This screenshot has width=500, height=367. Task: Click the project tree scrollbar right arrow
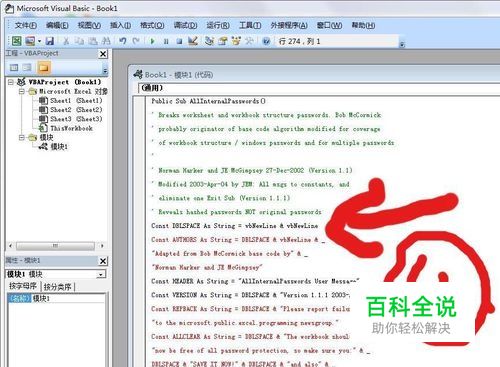[102, 246]
